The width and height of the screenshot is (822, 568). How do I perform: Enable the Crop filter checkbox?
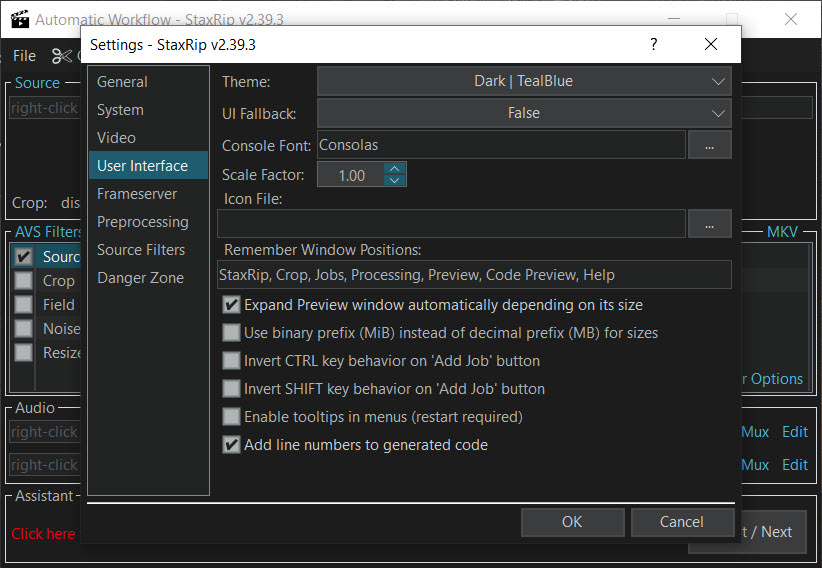(x=23, y=281)
